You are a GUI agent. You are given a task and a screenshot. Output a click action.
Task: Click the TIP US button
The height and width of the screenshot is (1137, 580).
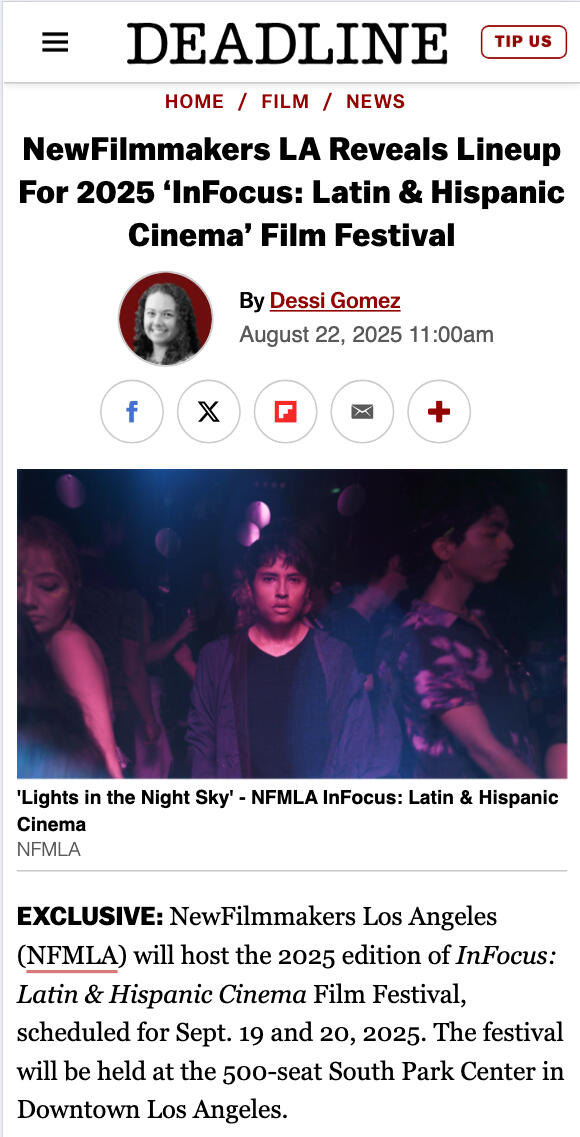(x=523, y=41)
